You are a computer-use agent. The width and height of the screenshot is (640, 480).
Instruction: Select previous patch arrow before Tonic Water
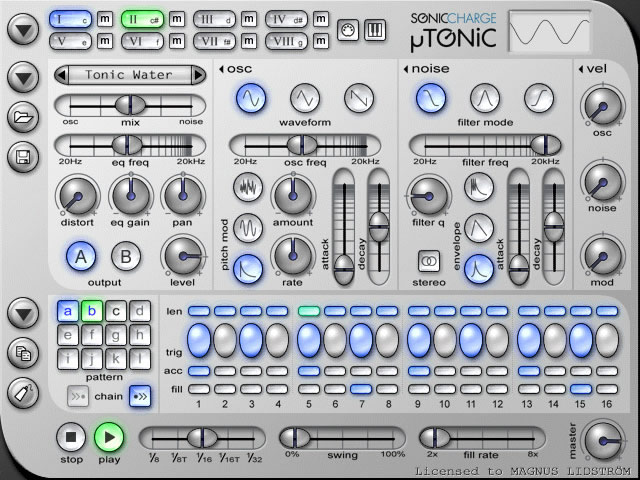(62, 75)
